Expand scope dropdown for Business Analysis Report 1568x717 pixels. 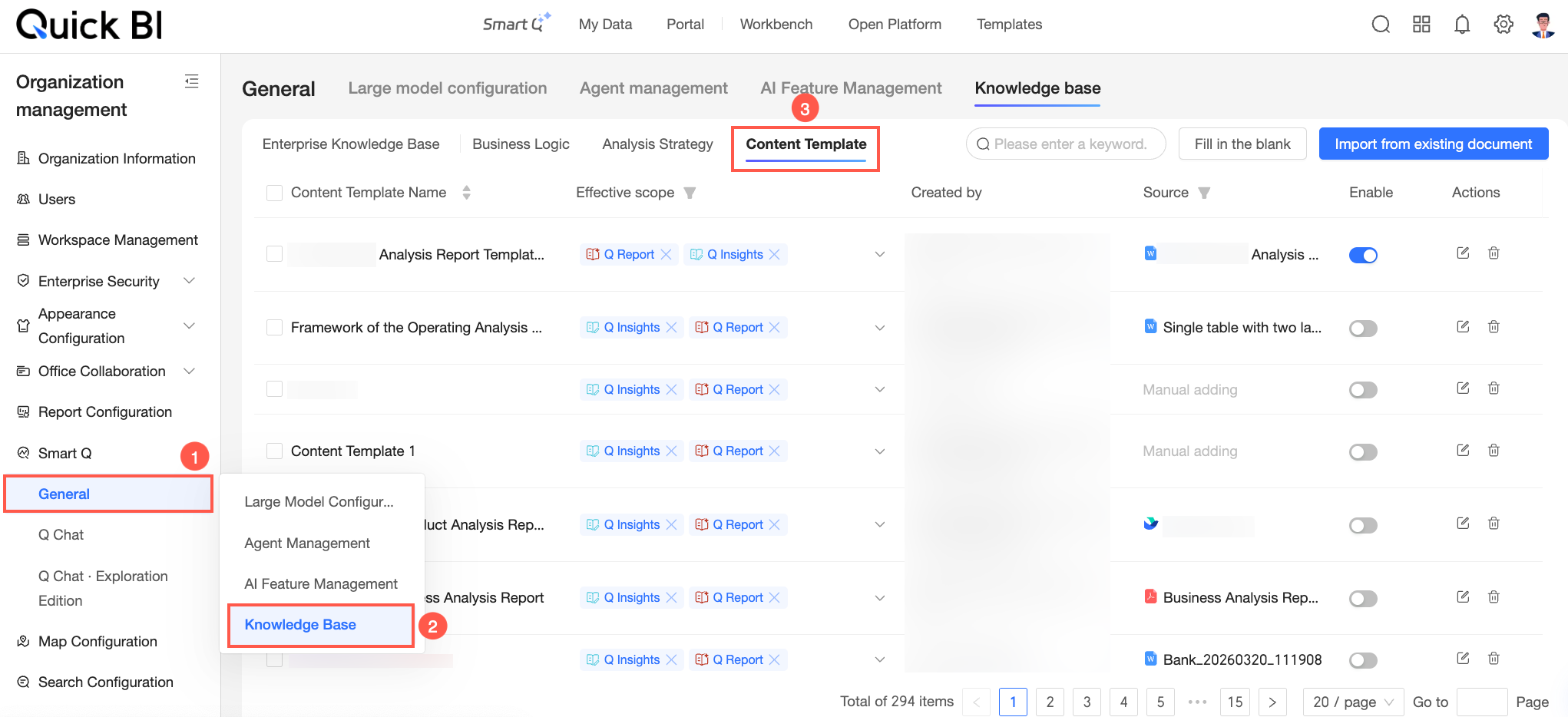[x=880, y=598]
